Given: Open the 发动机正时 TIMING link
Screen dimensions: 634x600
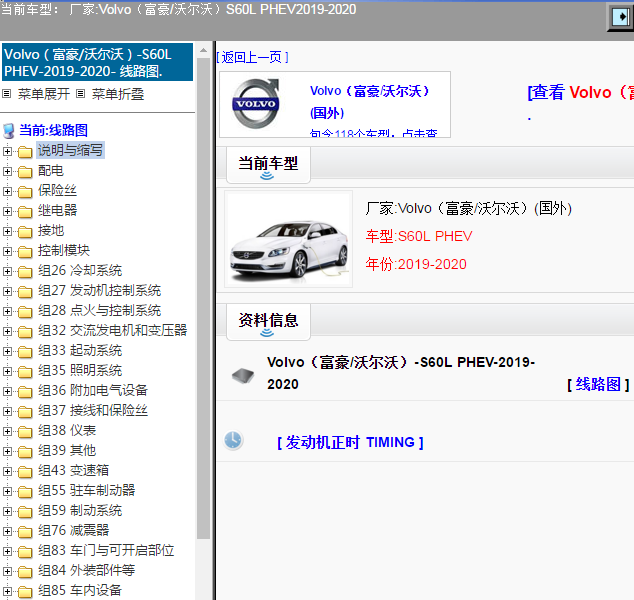Looking at the screenshot, I should click(x=350, y=442).
